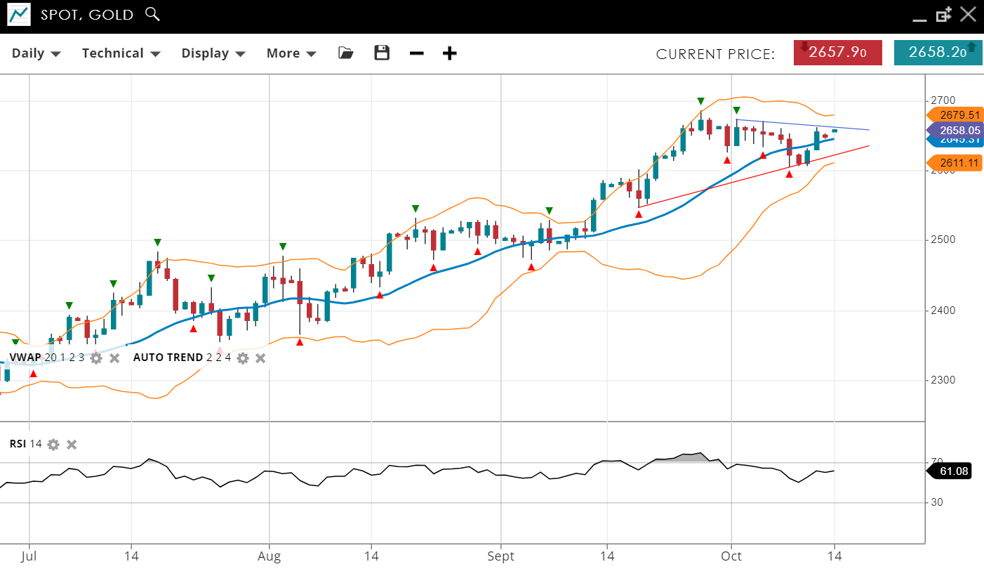Viewport: 984px width, 569px height.
Task: Open RSI indicator settings gear
Action: pyautogui.click(x=53, y=444)
